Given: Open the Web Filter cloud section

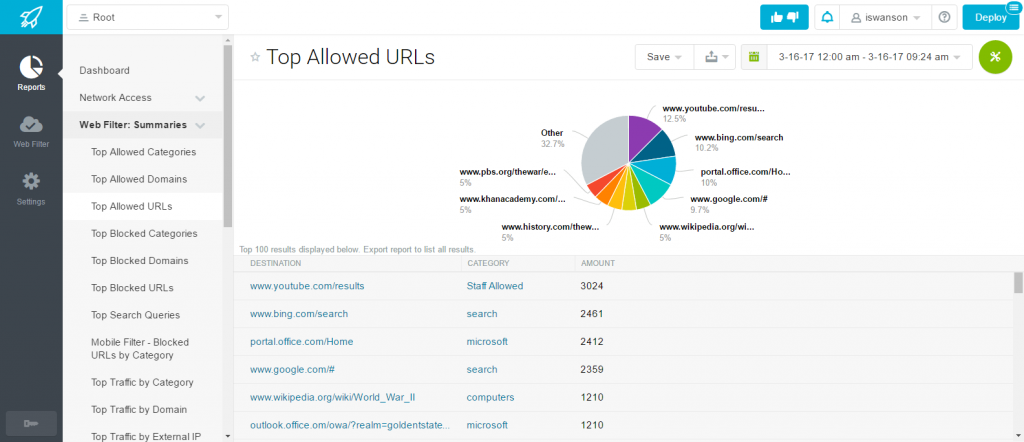Looking at the screenshot, I should click(x=31, y=131).
